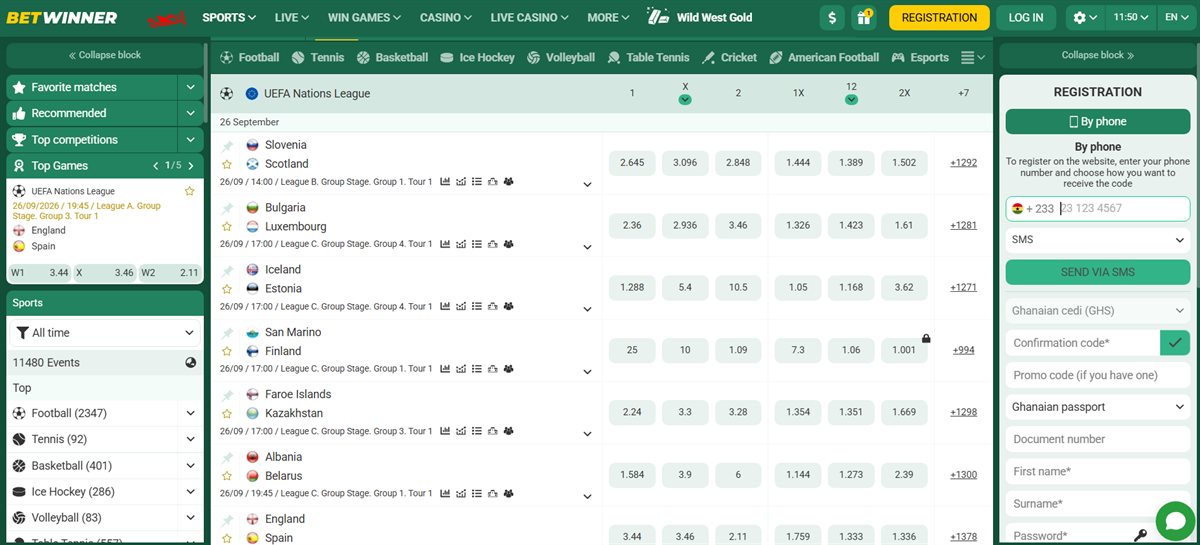Open the WIN GAMES top menu
The image size is (1200, 545).
pyautogui.click(x=364, y=17)
